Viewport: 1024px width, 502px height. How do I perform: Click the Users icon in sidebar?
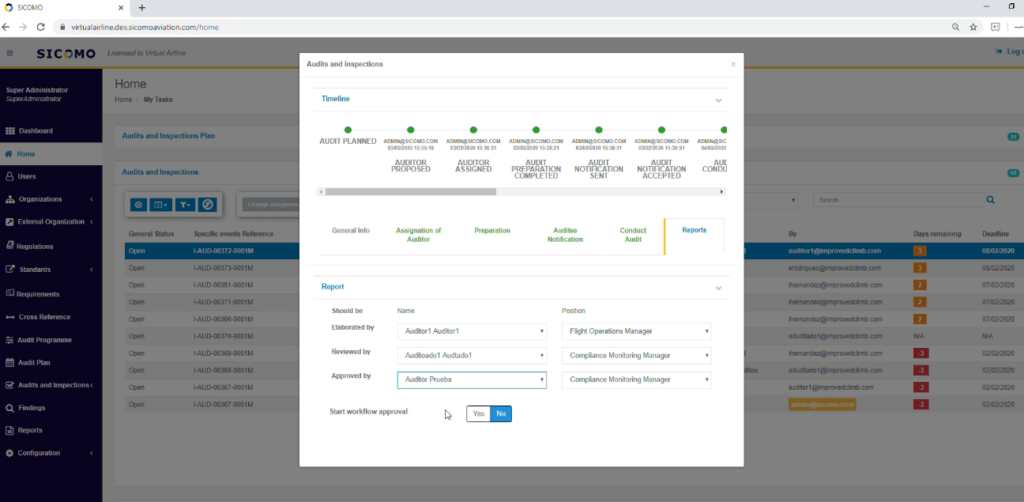coord(10,176)
